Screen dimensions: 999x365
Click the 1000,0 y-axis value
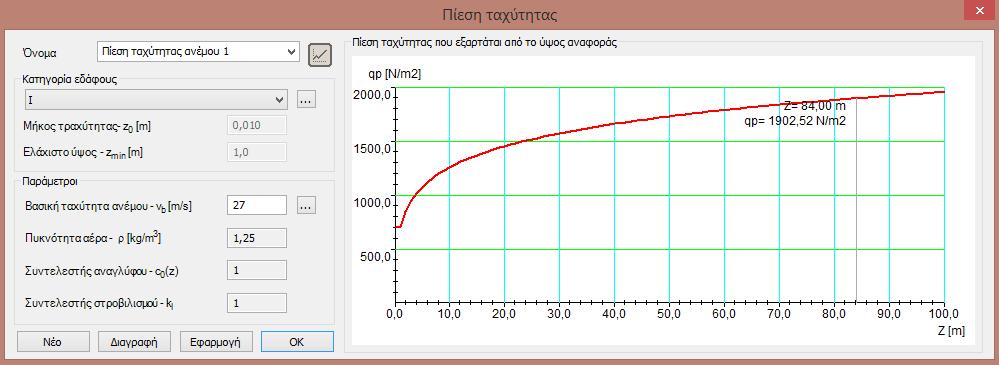click(x=371, y=204)
